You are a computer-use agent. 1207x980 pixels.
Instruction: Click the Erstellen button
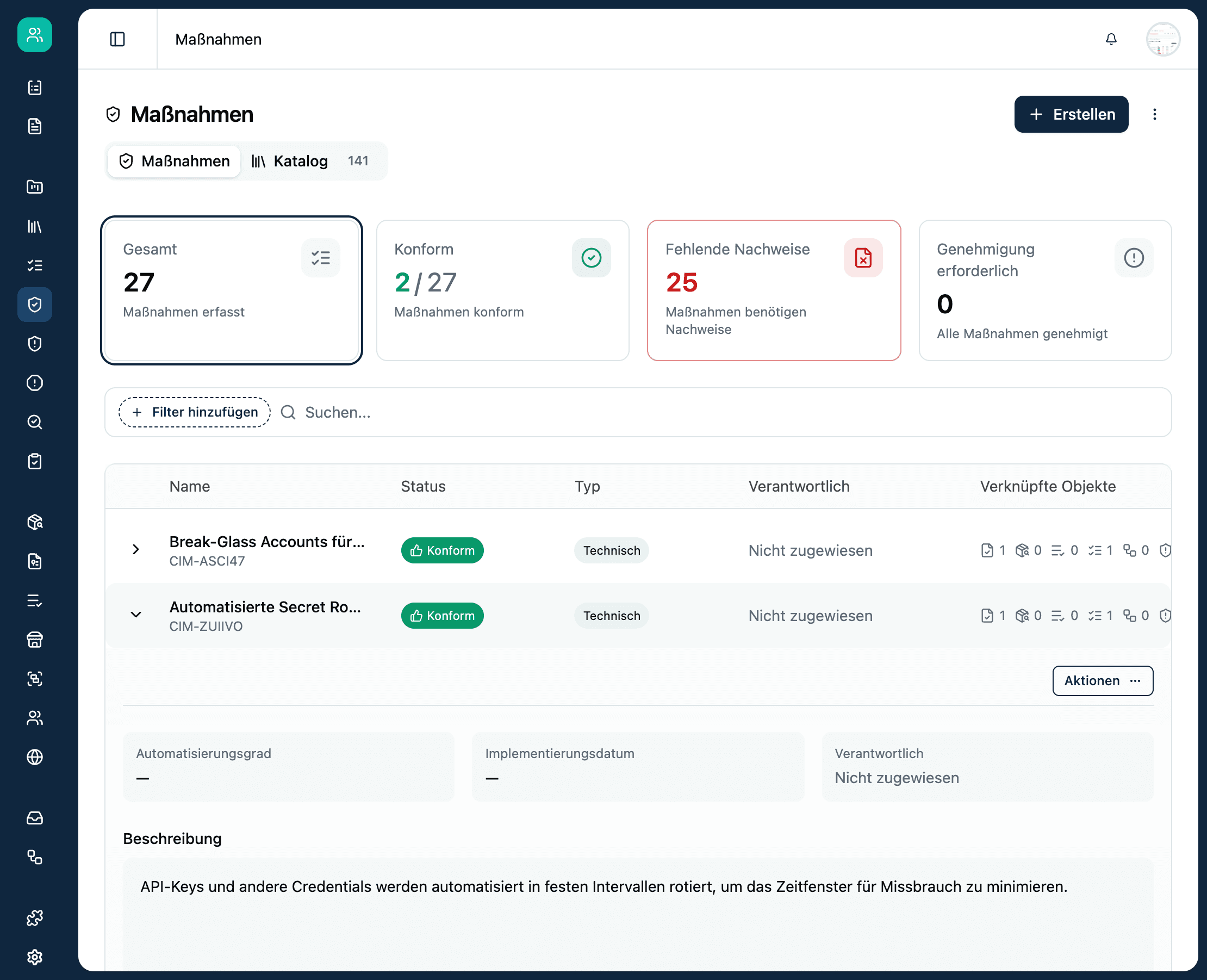click(1071, 114)
